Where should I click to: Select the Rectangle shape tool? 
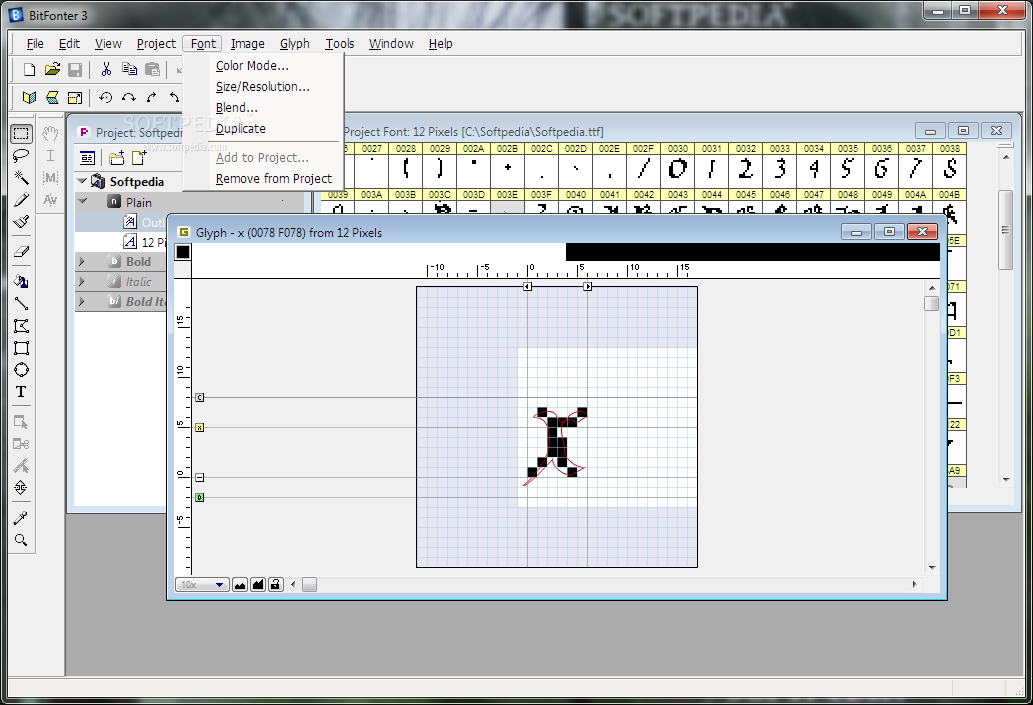click(21, 348)
